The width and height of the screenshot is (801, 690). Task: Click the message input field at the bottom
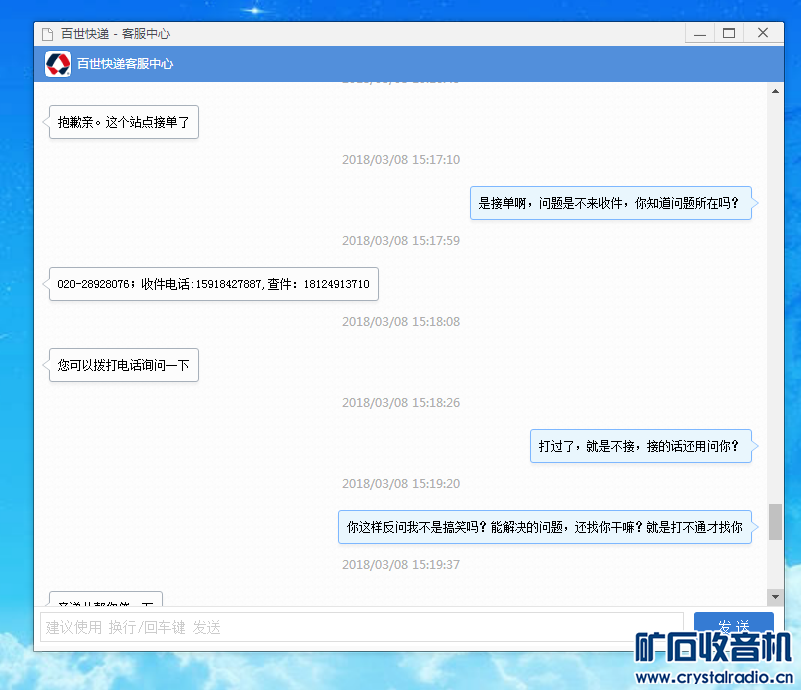[360, 627]
